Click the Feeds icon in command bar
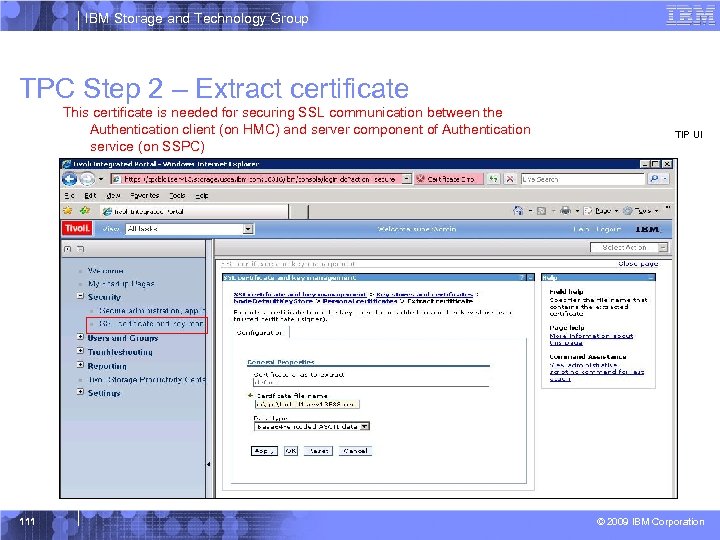The height and width of the screenshot is (540, 720). pyautogui.click(x=541, y=211)
